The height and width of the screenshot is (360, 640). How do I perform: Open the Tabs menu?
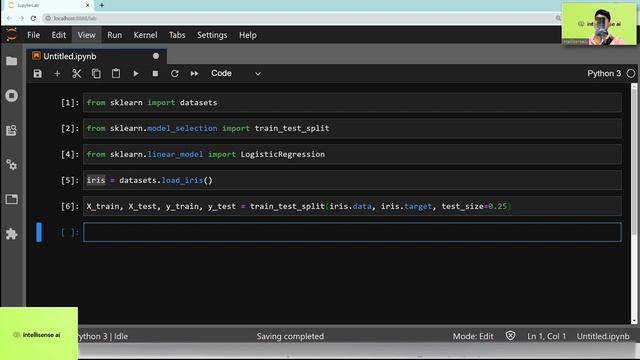click(177, 35)
